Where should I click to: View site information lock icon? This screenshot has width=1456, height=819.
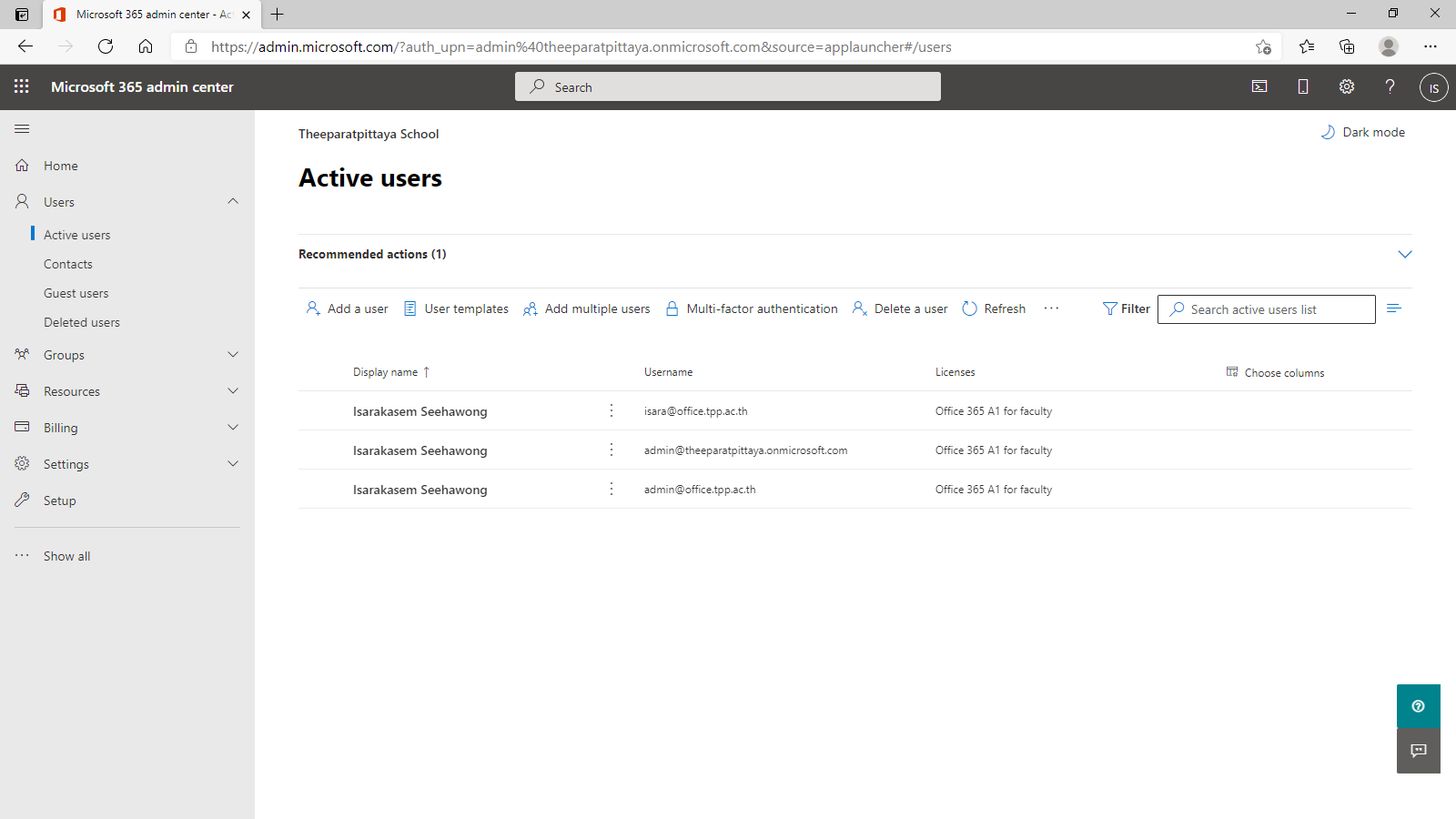191,46
